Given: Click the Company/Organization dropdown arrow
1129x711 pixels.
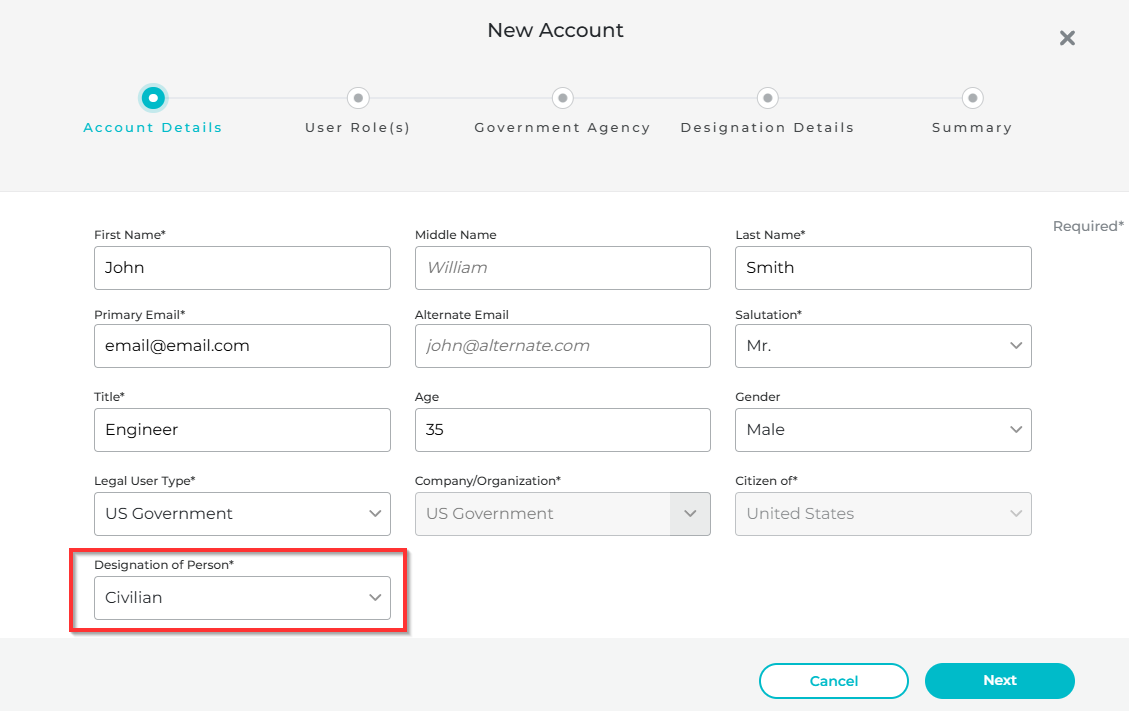Looking at the screenshot, I should pyautogui.click(x=690, y=514).
